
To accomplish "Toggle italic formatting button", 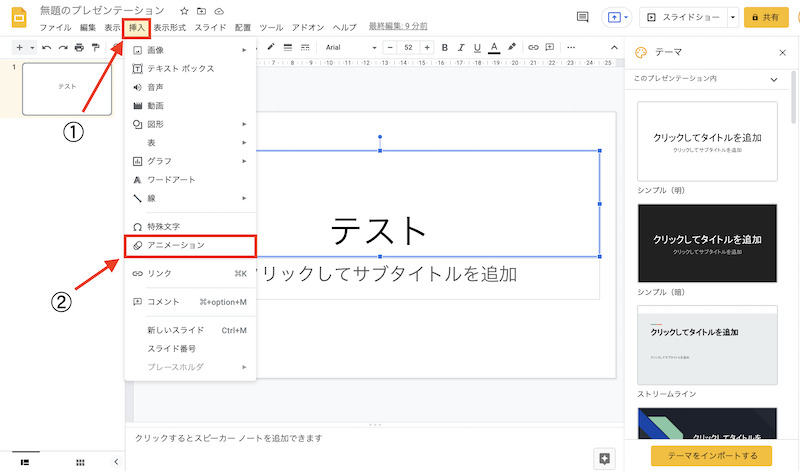I will pyautogui.click(x=461, y=47).
